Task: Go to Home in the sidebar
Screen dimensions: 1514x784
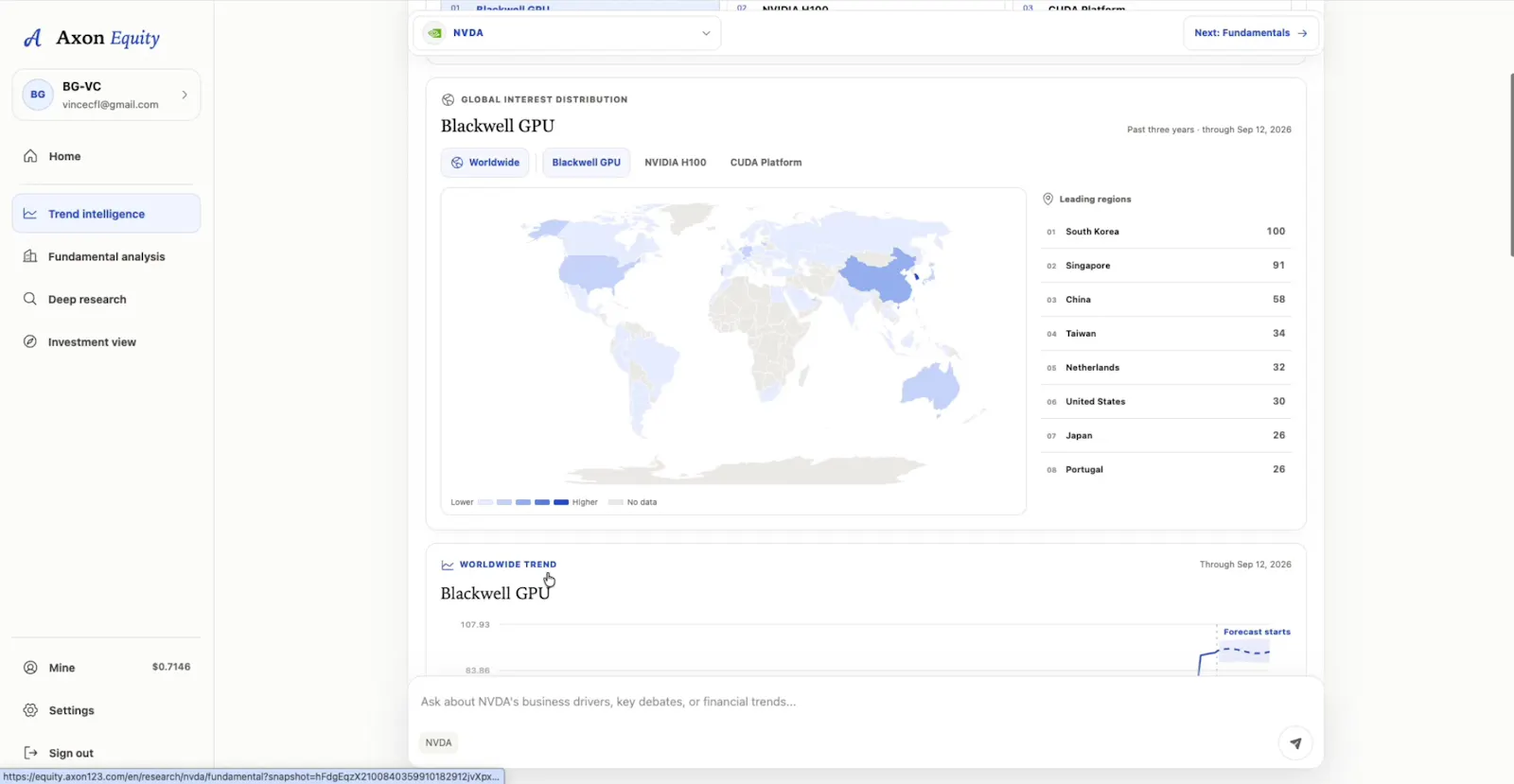Action: click(x=106, y=156)
